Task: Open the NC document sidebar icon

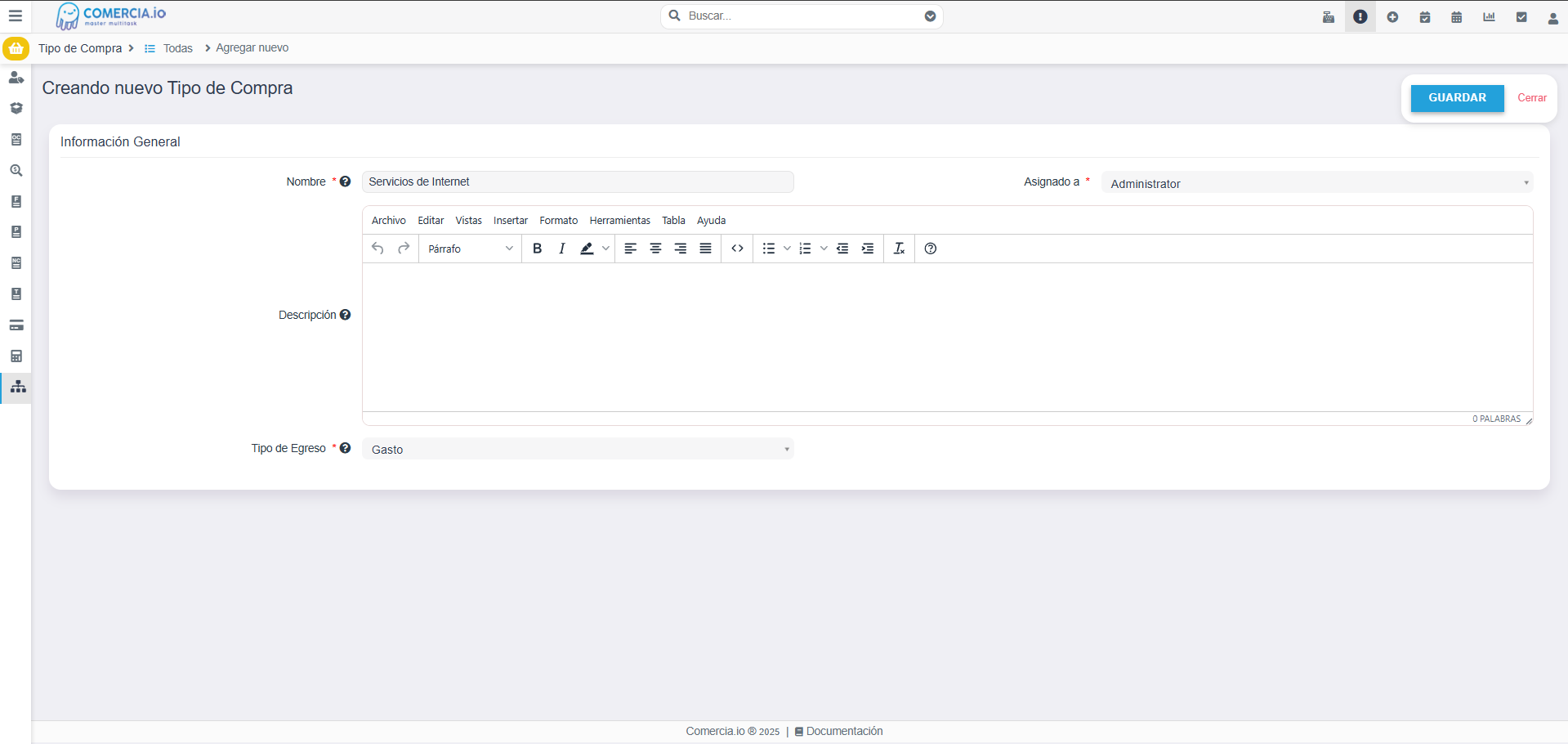Action: [x=16, y=263]
